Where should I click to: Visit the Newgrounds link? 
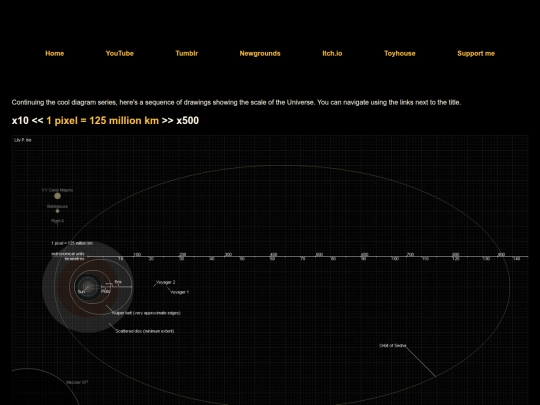tap(260, 53)
